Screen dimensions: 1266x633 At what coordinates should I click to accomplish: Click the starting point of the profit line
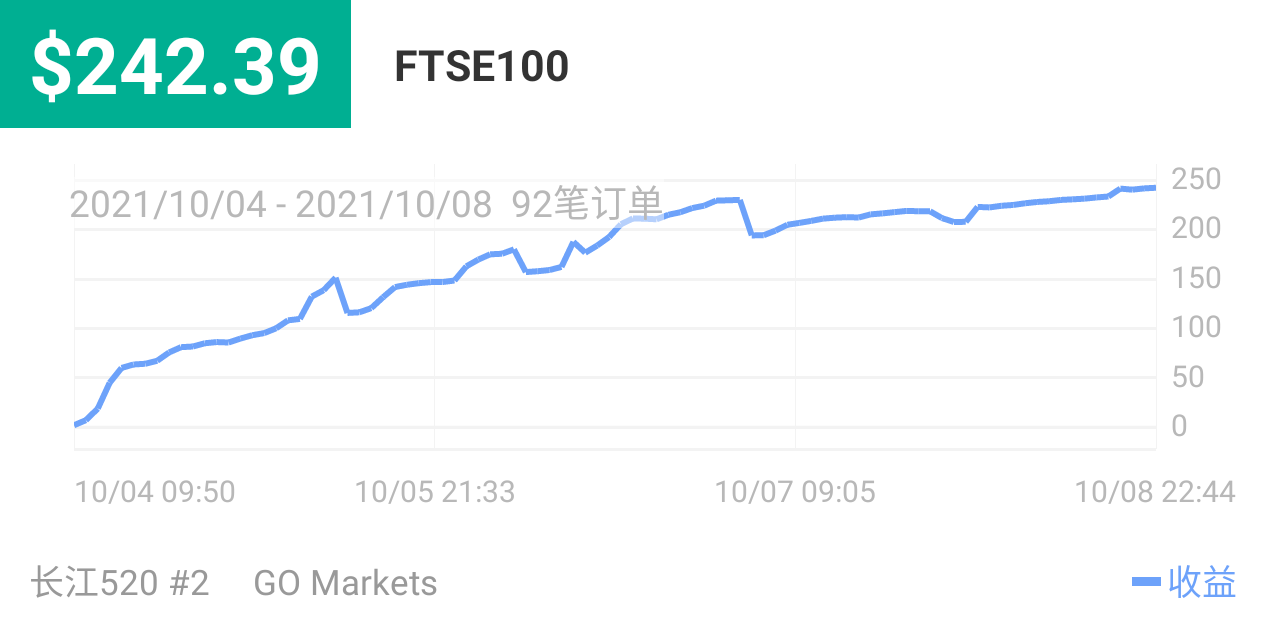(77, 424)
